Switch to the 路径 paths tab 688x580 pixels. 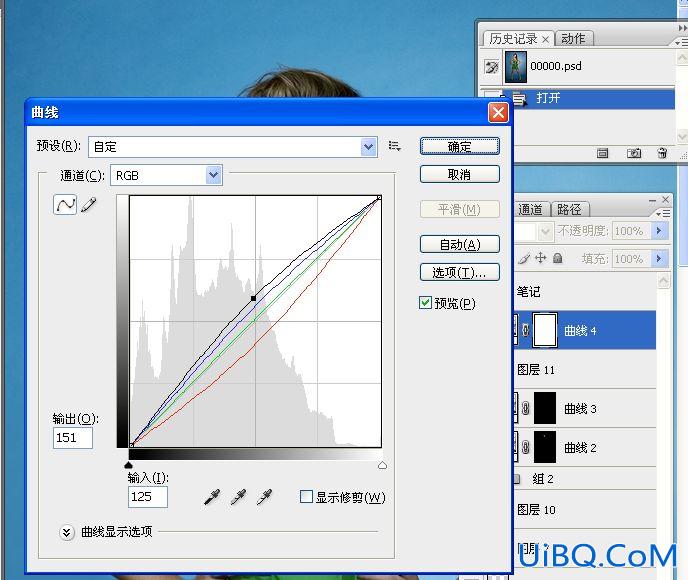pos(569,209)
